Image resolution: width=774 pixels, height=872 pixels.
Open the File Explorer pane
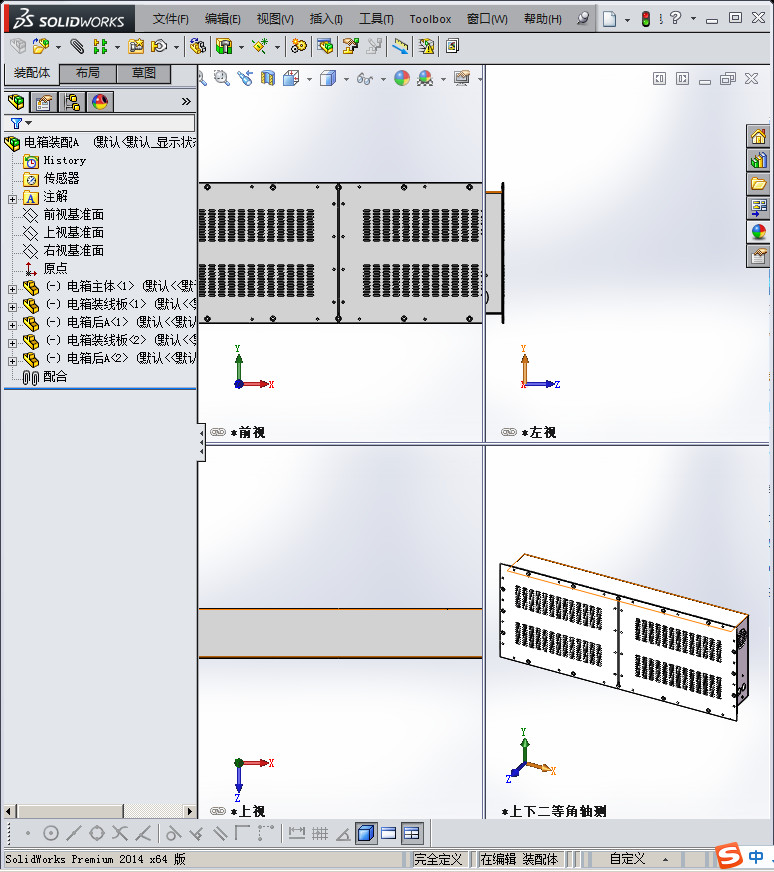758,184
